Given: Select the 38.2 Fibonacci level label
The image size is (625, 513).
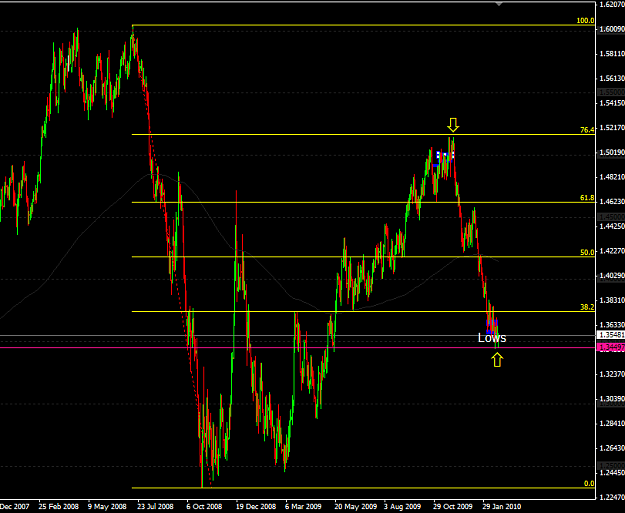Looking at the screenshot, I should click(x=587, y=307).
